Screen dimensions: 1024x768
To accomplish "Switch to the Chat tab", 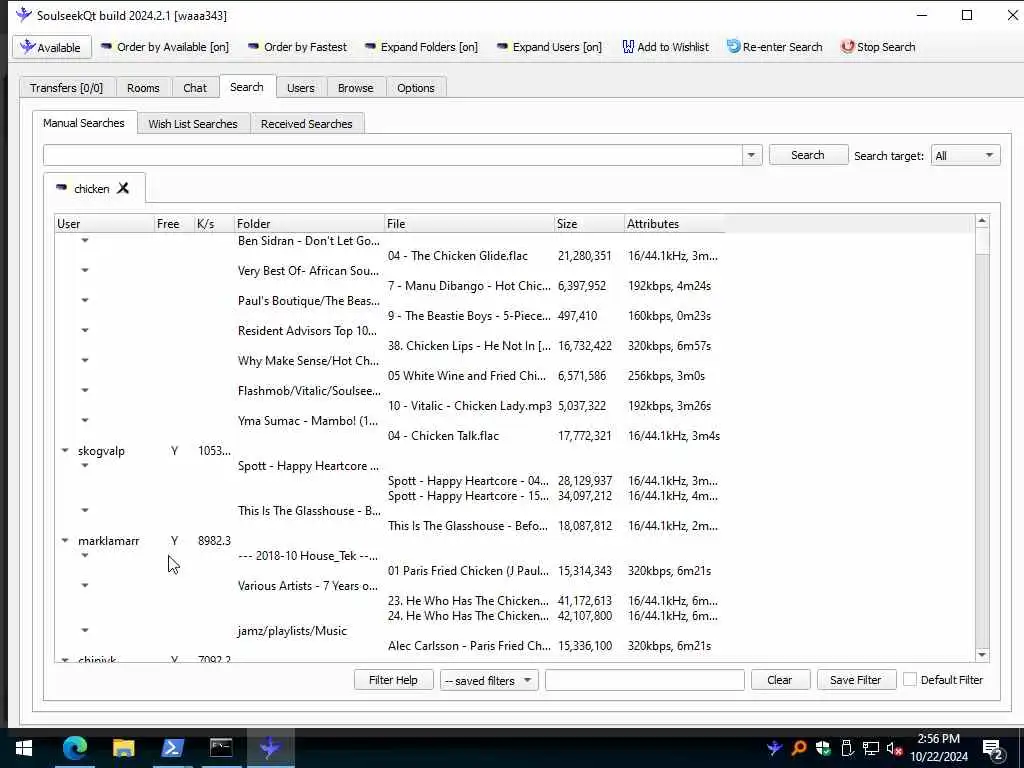I will [195, 88].
